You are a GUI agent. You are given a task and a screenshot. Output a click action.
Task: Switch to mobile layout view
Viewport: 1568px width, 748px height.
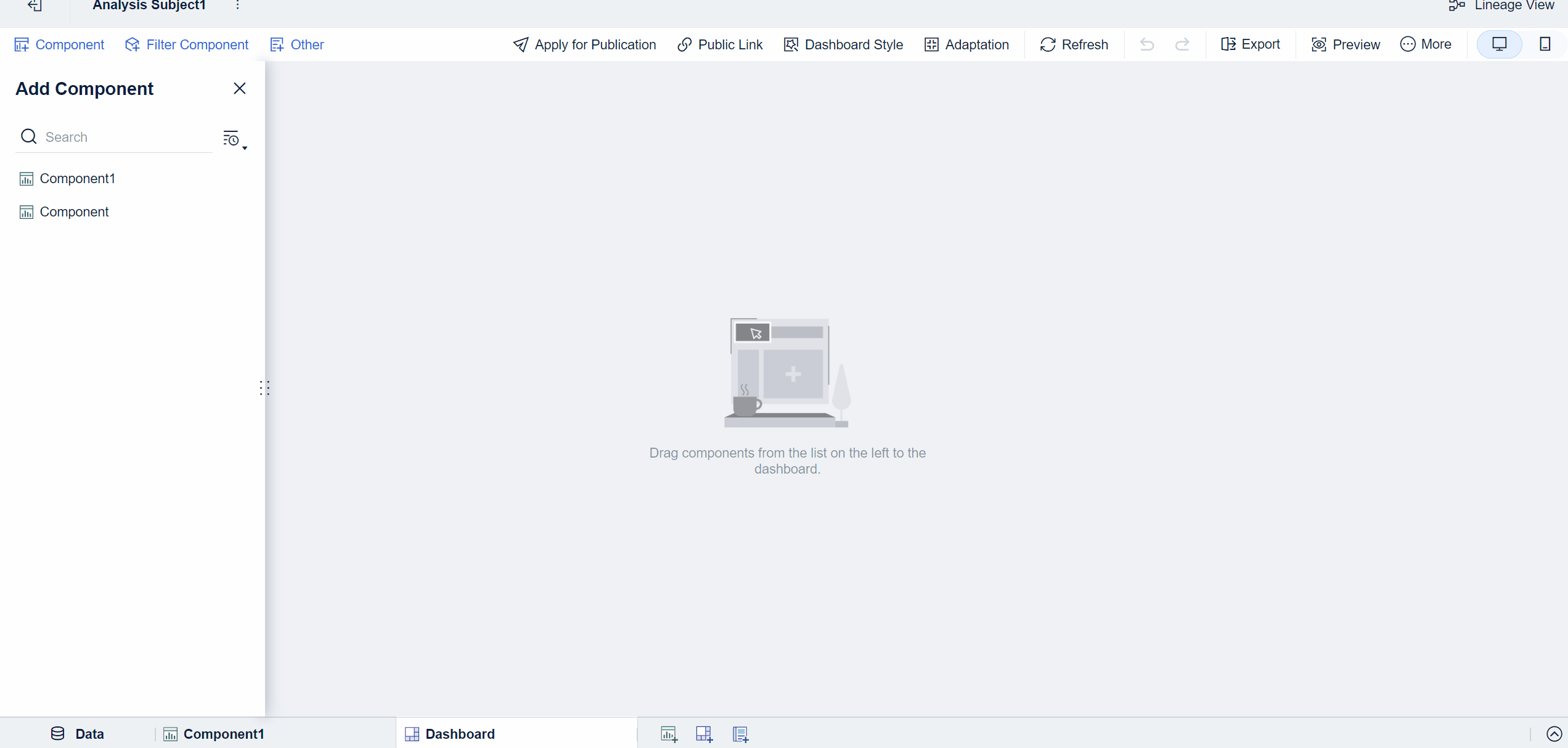click(x=1545, y=44)
